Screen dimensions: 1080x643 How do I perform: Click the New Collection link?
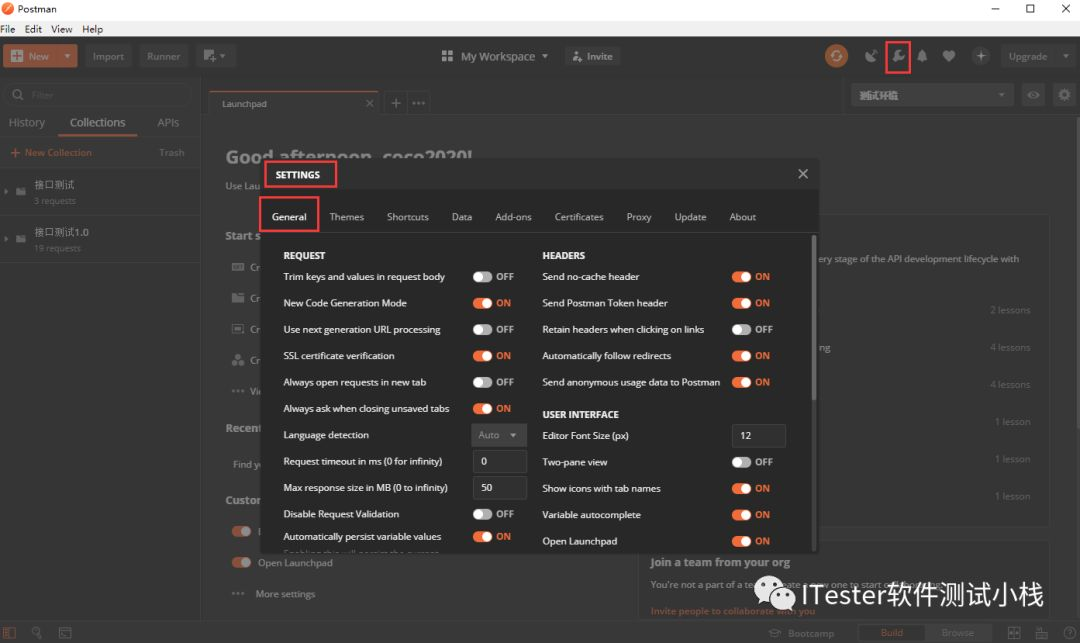(51, 153)
